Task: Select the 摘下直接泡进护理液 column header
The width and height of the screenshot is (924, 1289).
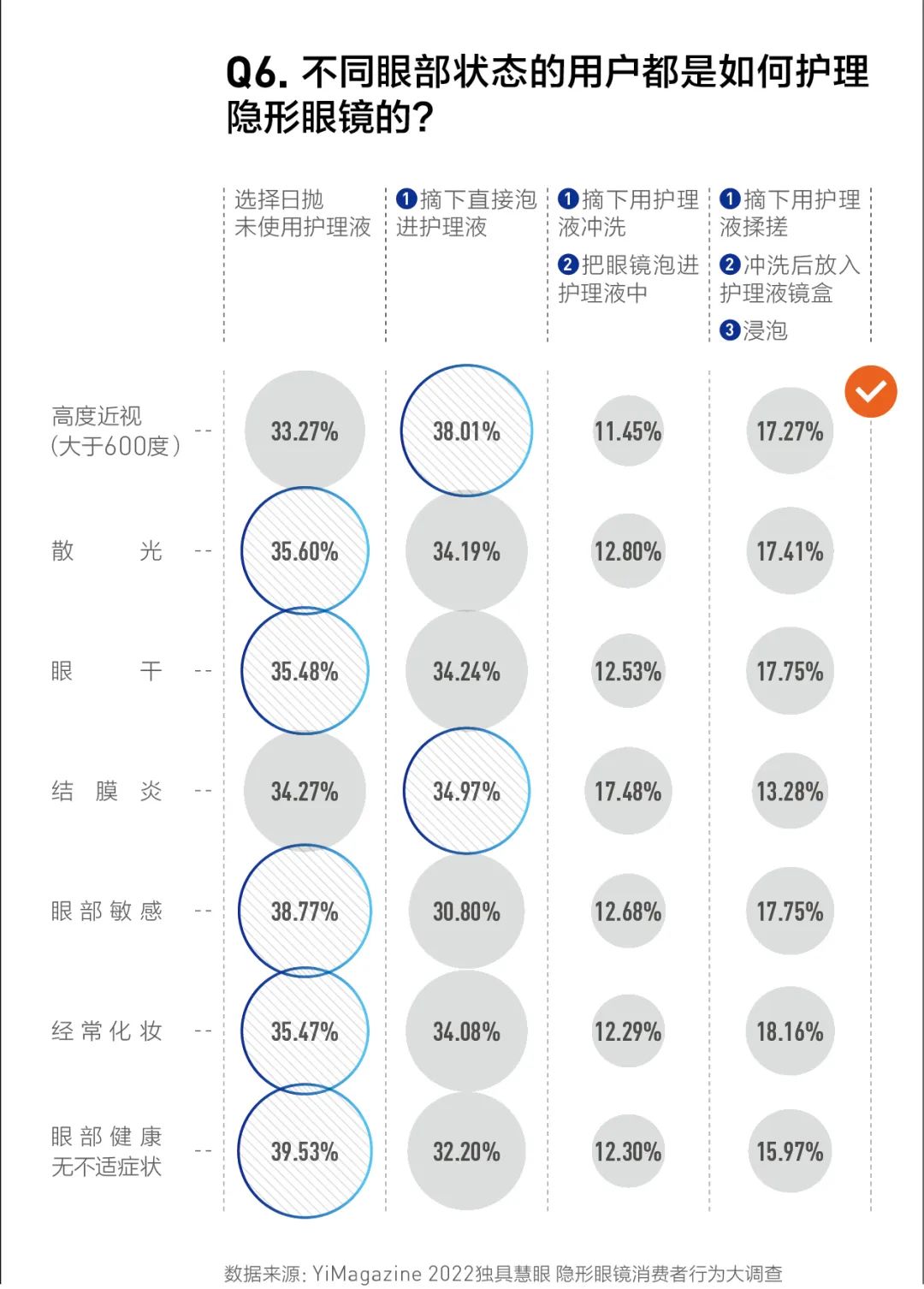Action: [x=466, y=213]
